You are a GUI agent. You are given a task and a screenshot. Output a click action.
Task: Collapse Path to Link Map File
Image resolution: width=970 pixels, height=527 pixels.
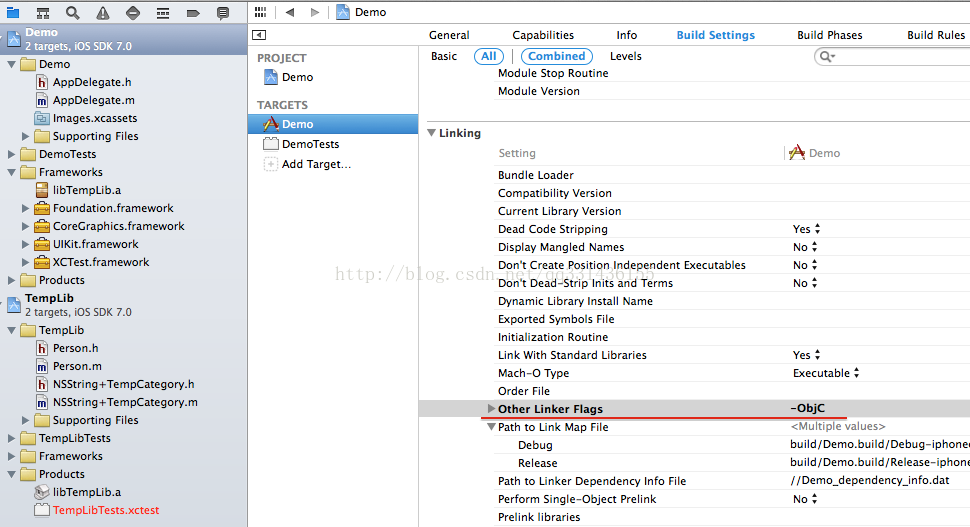pyautogui.click(x=491, y=427)
